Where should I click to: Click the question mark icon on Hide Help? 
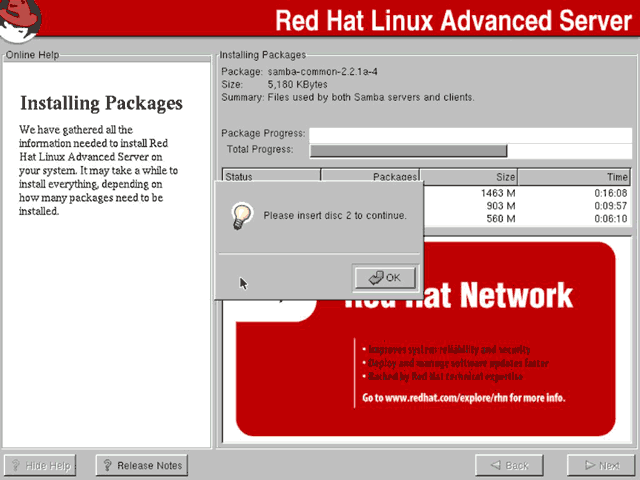coord(16,465)
